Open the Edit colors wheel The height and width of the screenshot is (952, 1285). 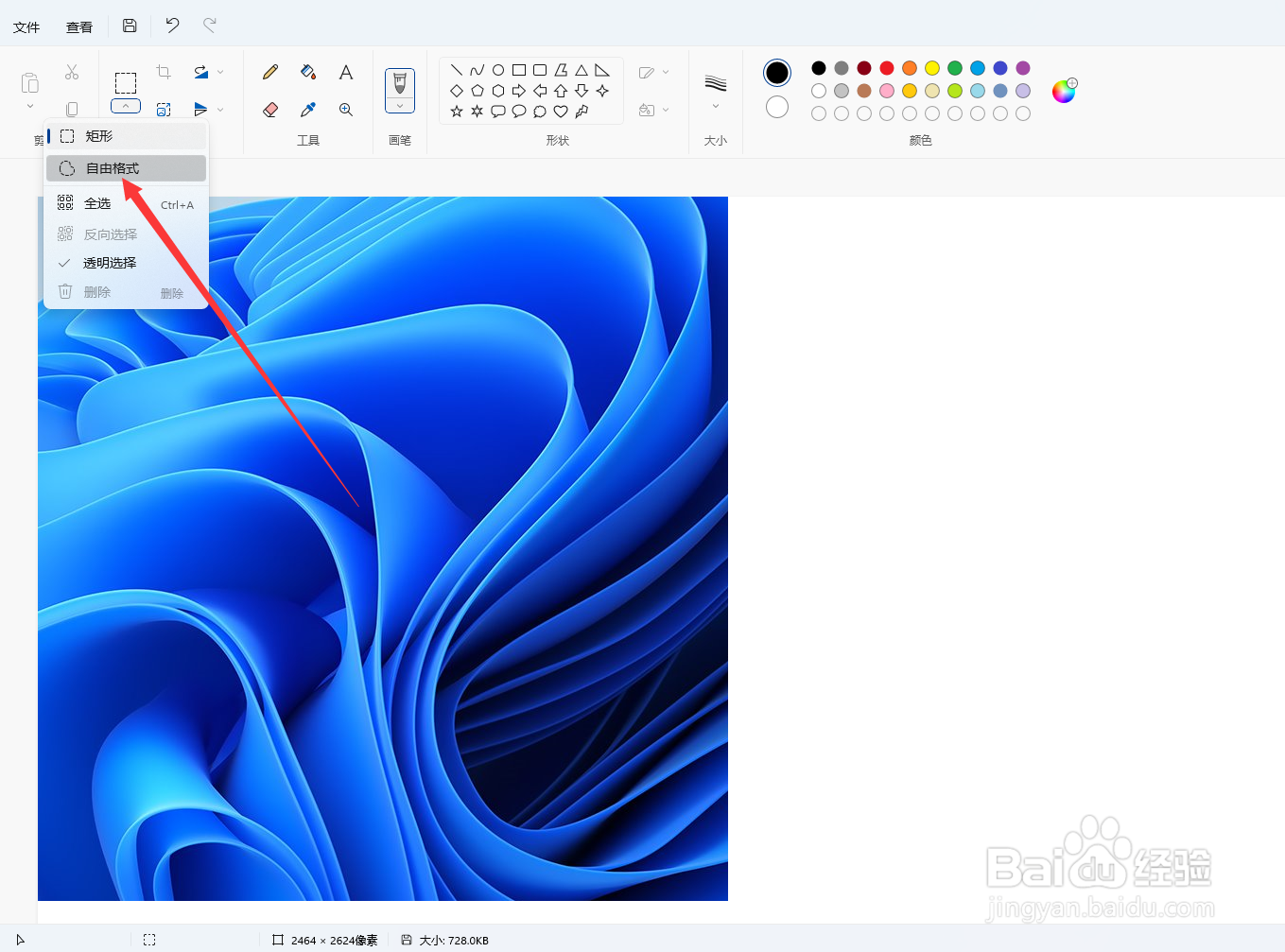pyautogui.click(x=1065, y=91)
